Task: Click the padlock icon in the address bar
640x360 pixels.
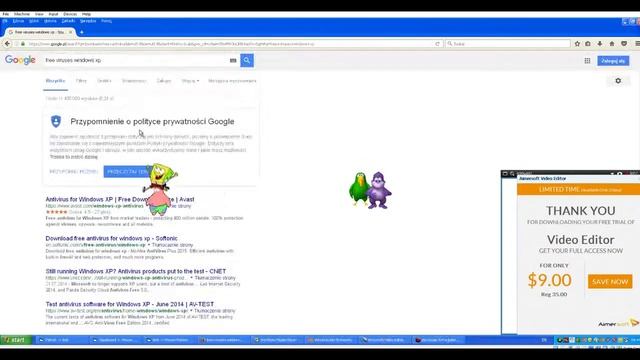Action: (x=23, y=44)
